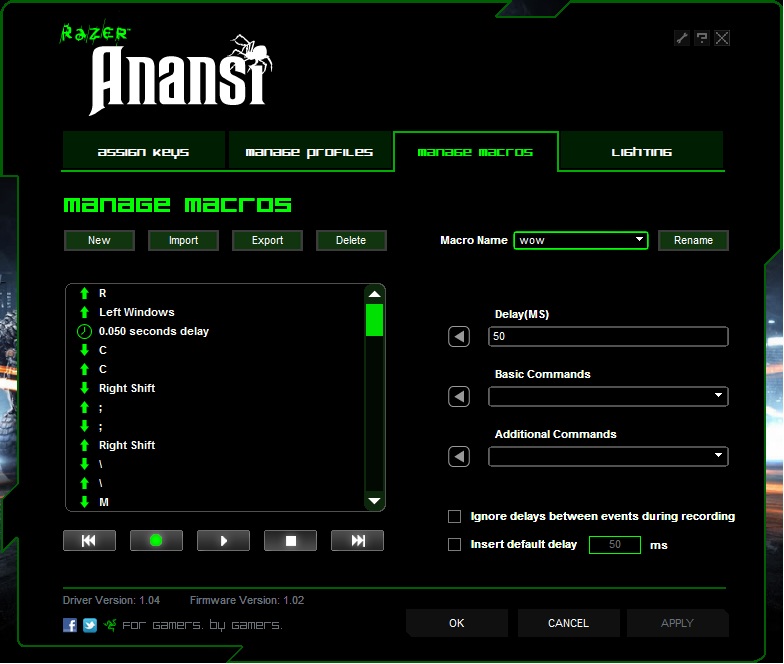Click the Import button
Image resolution: width=784 pixels, height=664 pixels.
pyautogui.click(x=184, y=240)
